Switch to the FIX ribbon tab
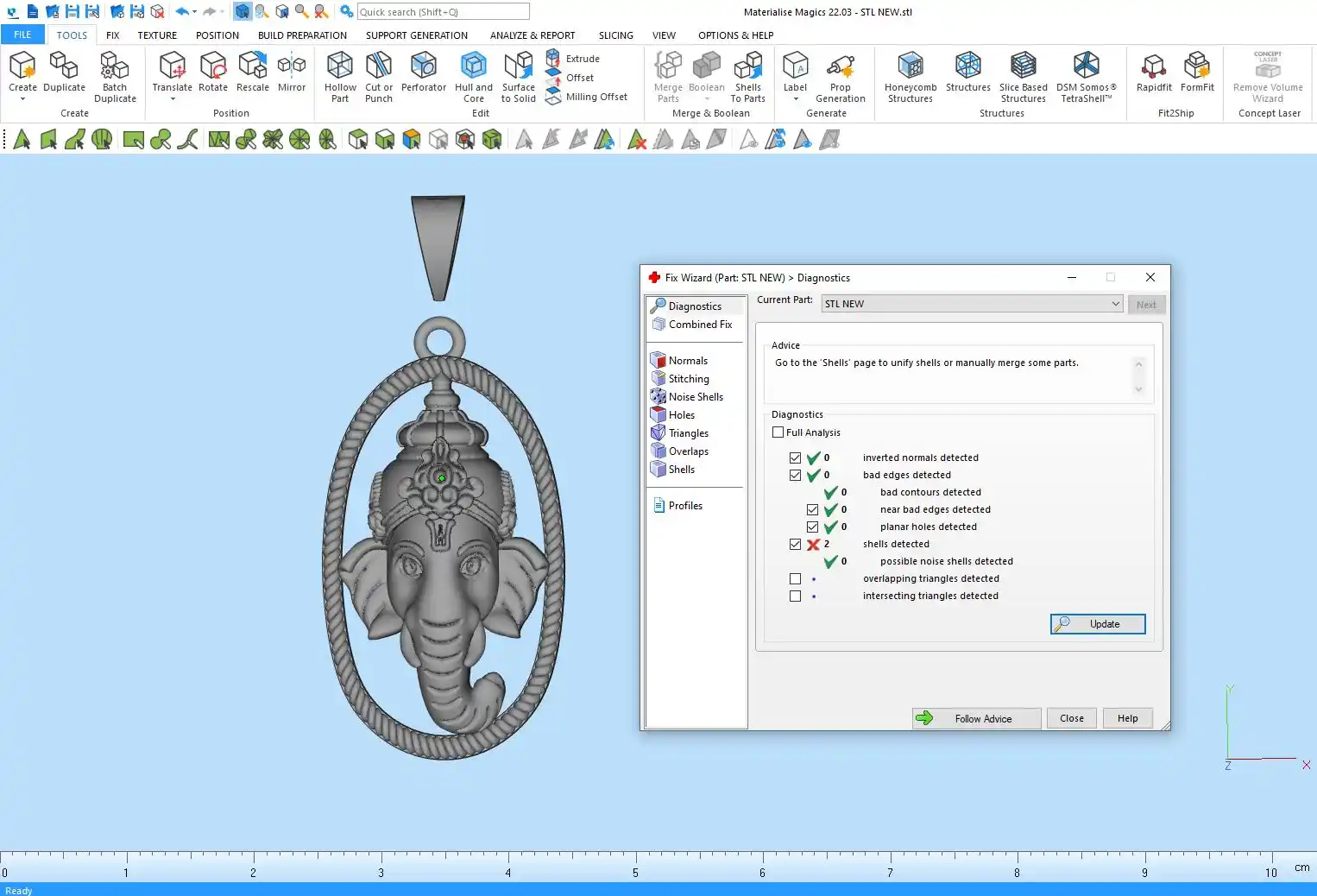 point(112,35)
